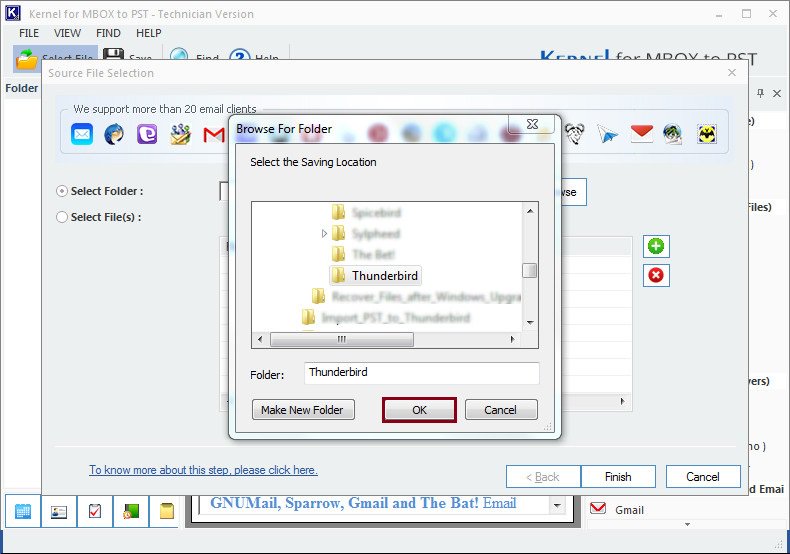Click the Save floppy disk toolbar icon
The height and width of the screenshot is (554, 790).
113,54
